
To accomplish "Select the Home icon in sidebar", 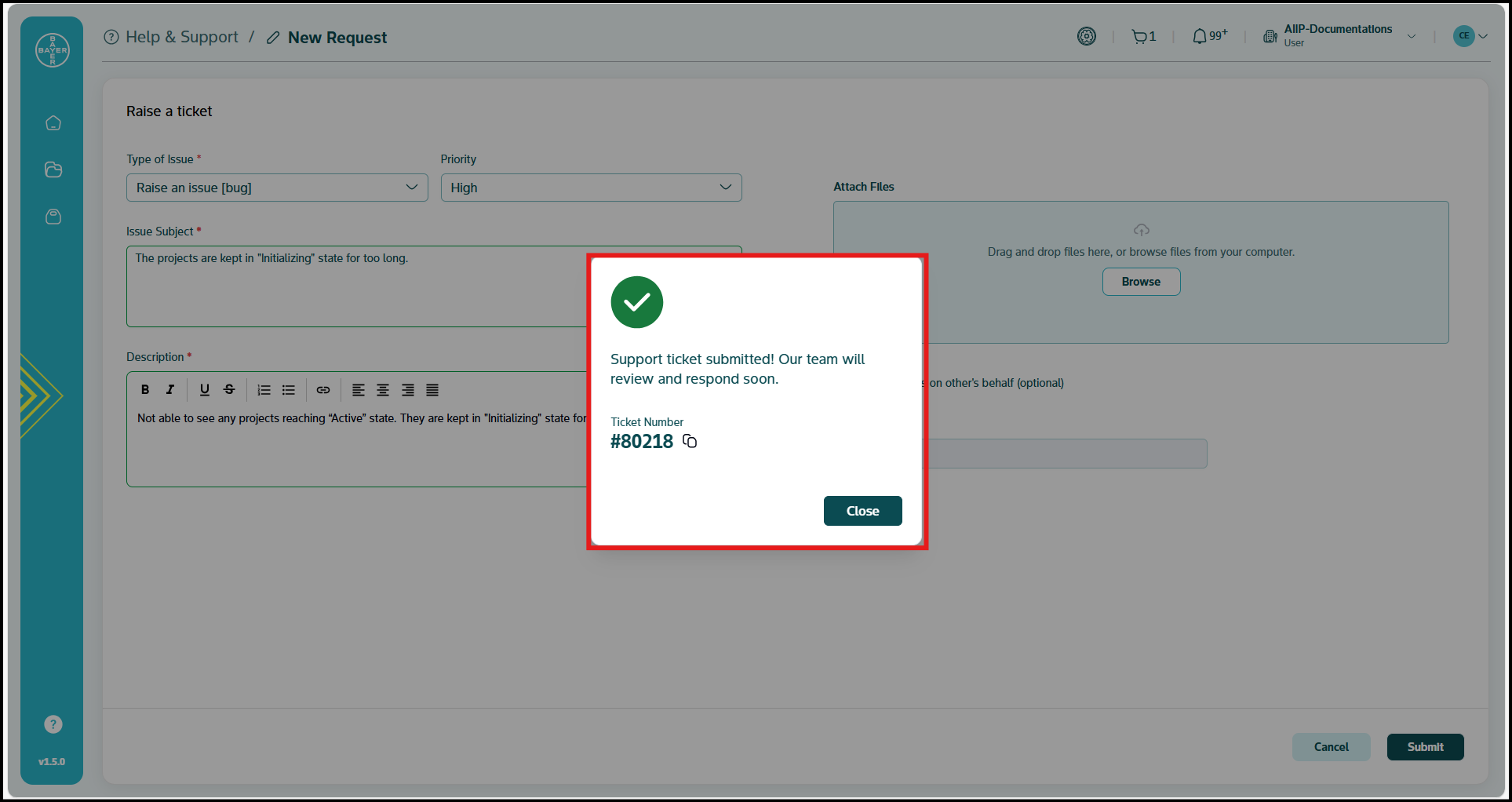I will [52, 122].
